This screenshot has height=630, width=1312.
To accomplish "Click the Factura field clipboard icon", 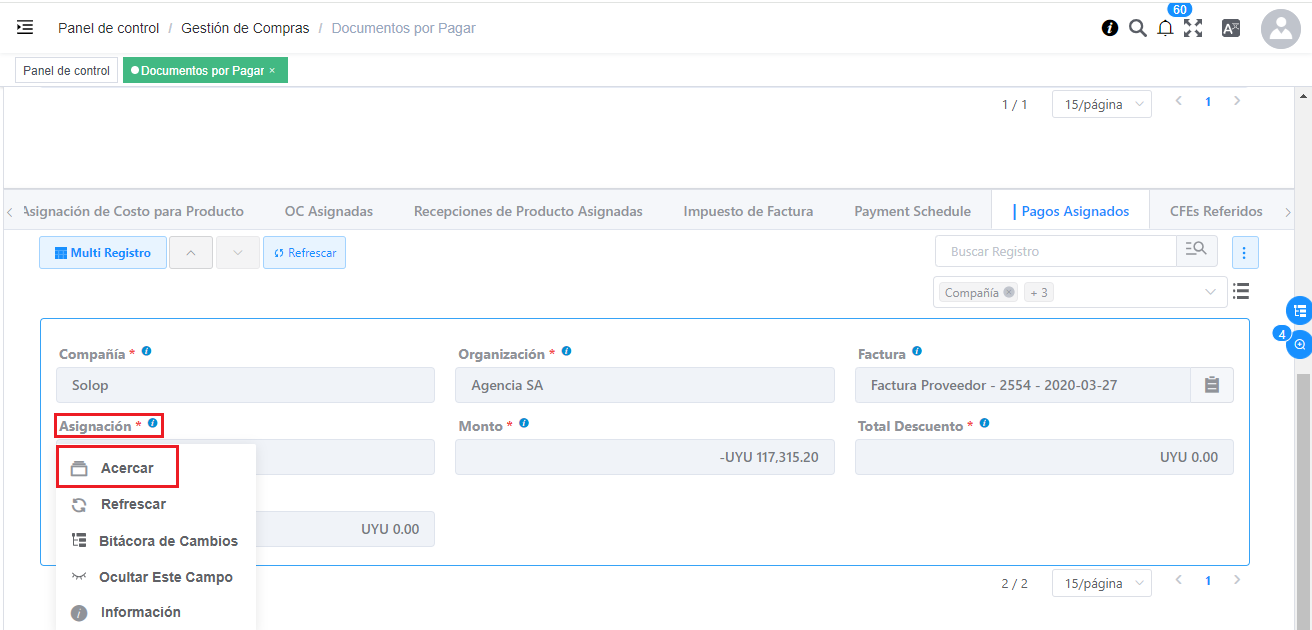I will 1212,385.
